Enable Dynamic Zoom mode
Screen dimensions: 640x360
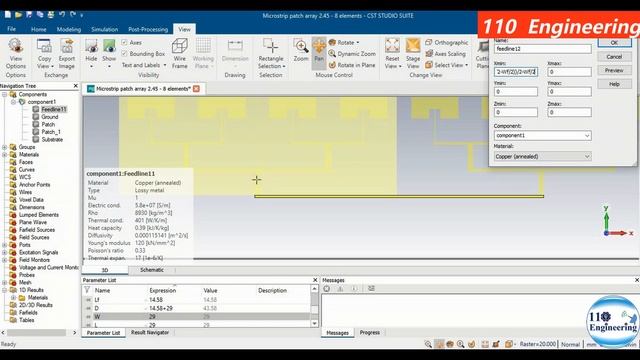click(351, 53)
